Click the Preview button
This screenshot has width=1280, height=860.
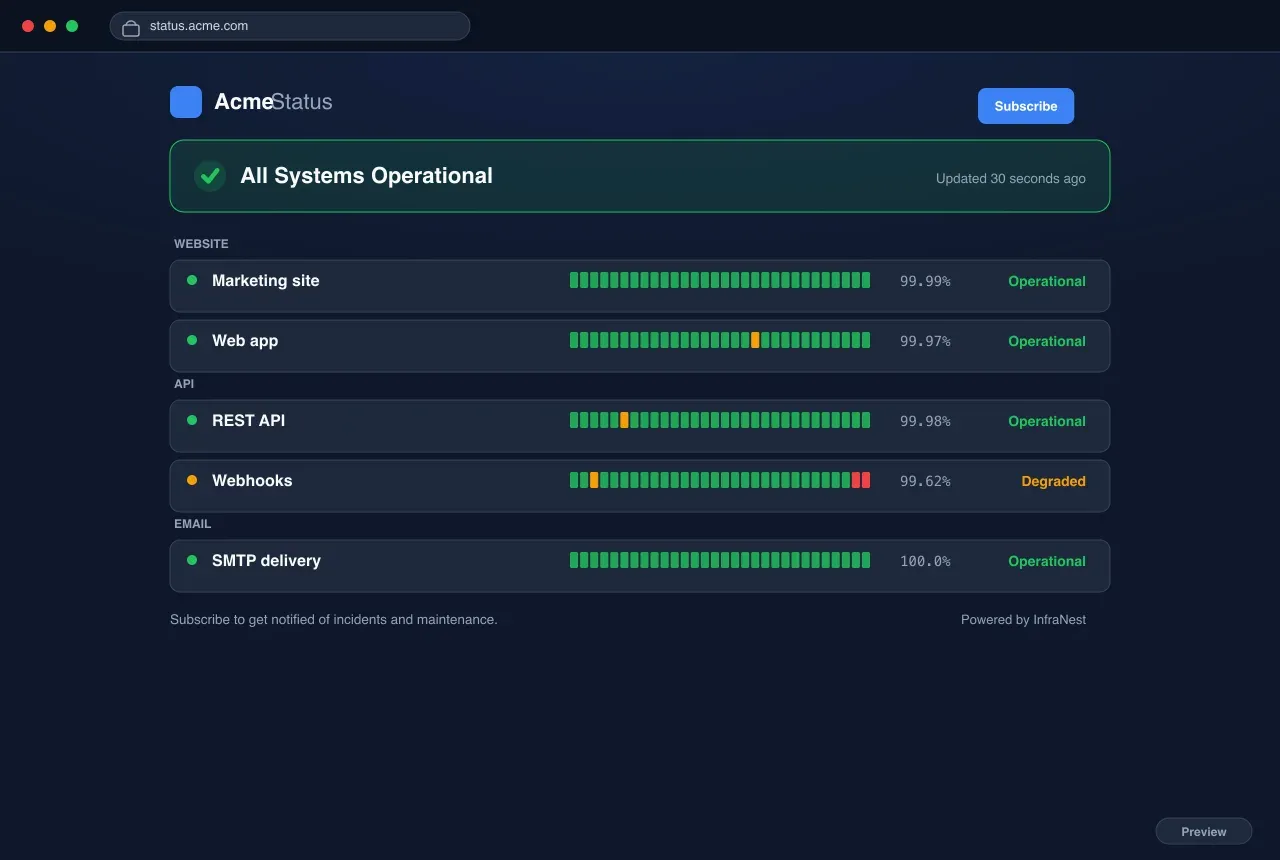click(1204, 832)
